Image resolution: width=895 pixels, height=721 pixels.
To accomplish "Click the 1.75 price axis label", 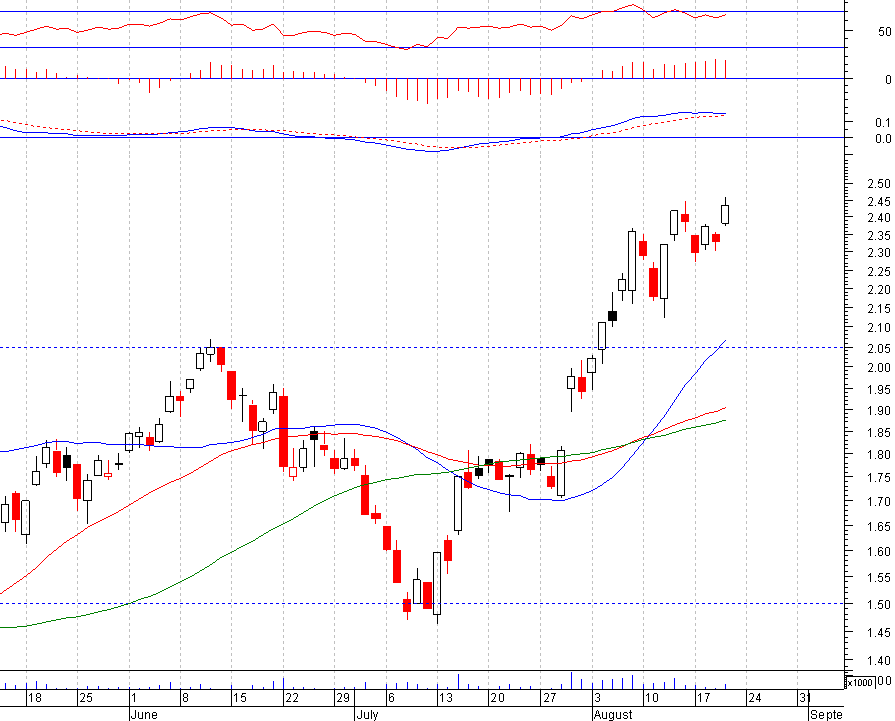I will (x=878, y=478).
